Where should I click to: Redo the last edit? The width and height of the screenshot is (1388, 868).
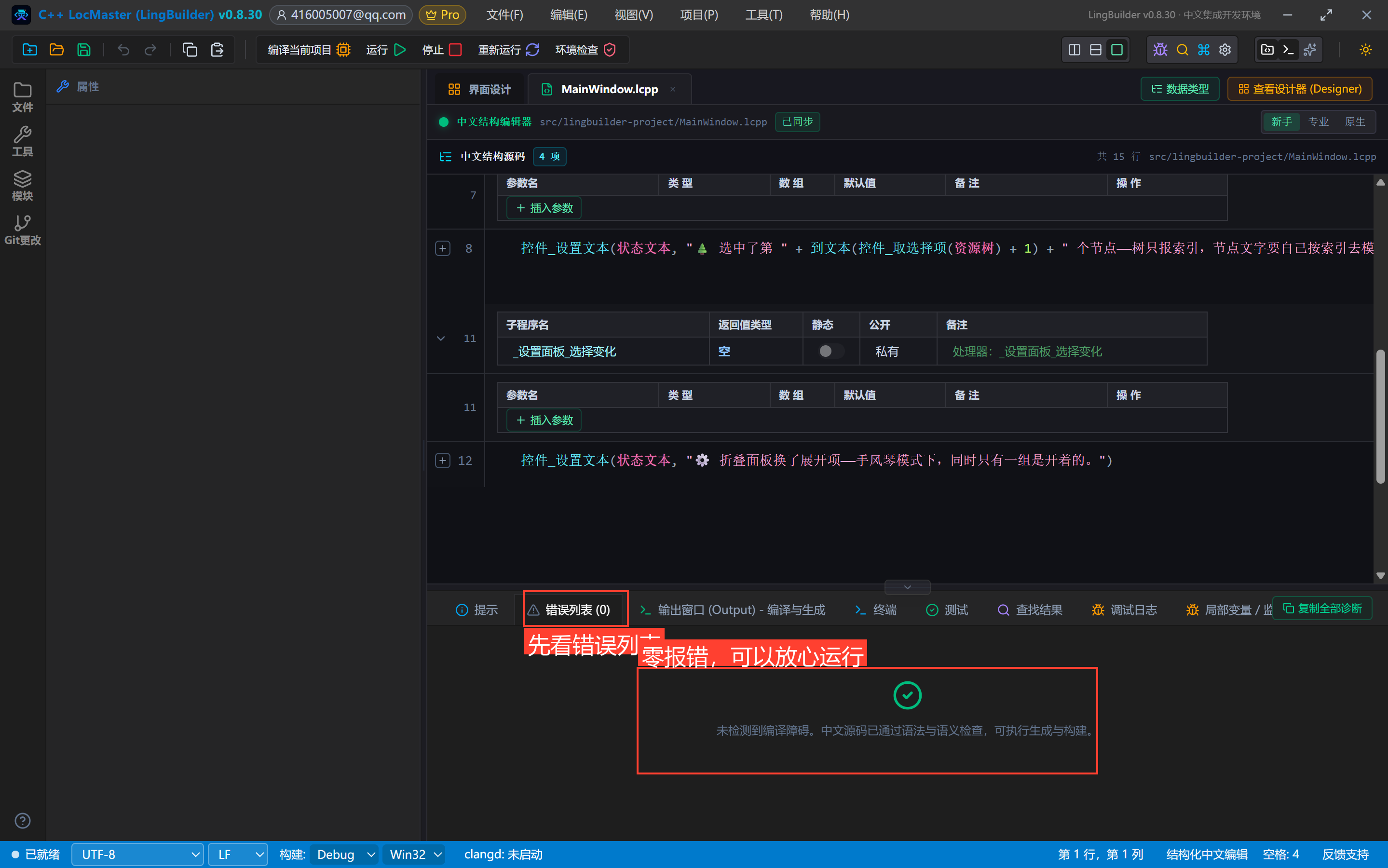coord(150,50)
